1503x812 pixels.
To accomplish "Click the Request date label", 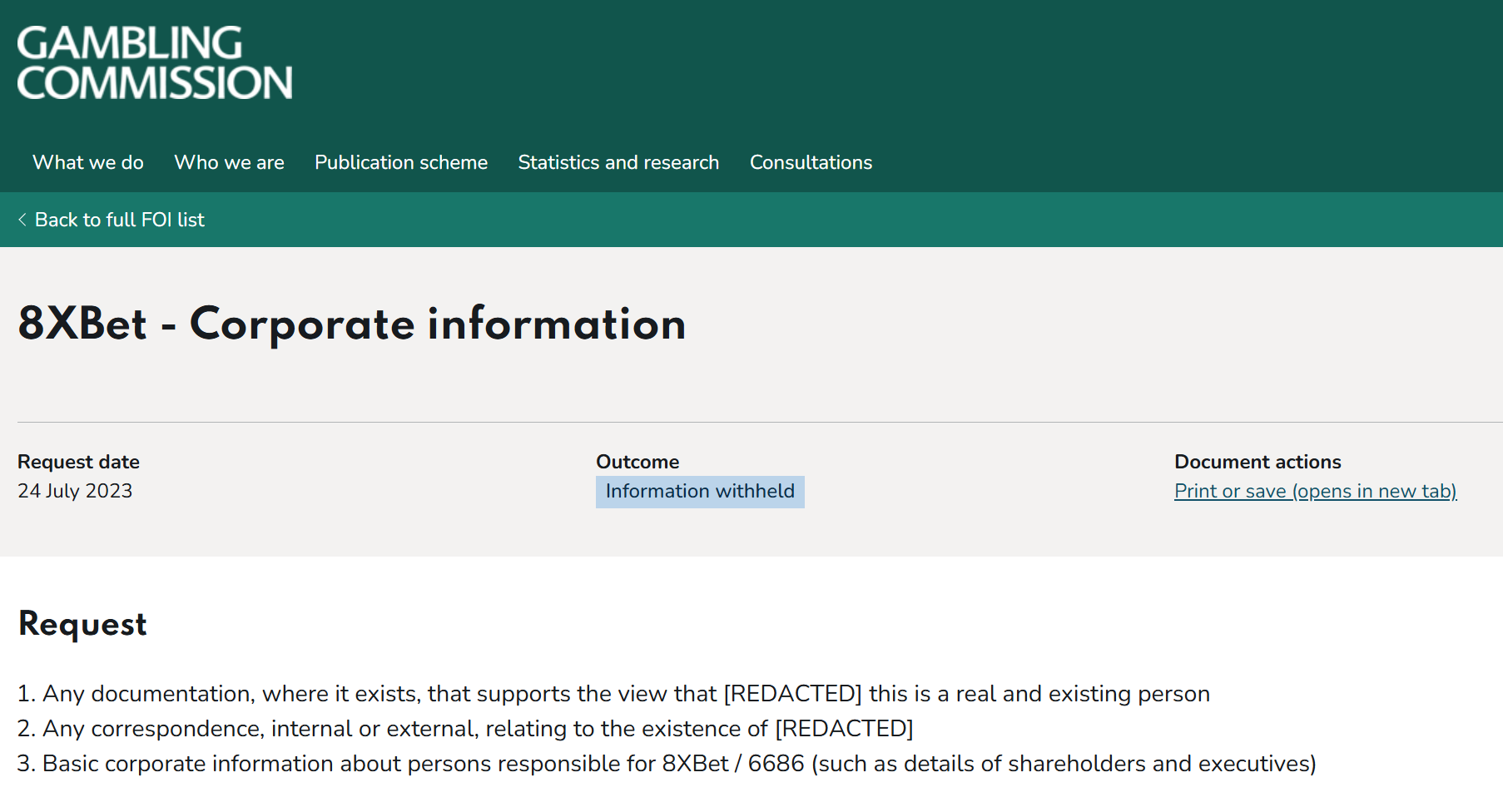I will [78, 462].
